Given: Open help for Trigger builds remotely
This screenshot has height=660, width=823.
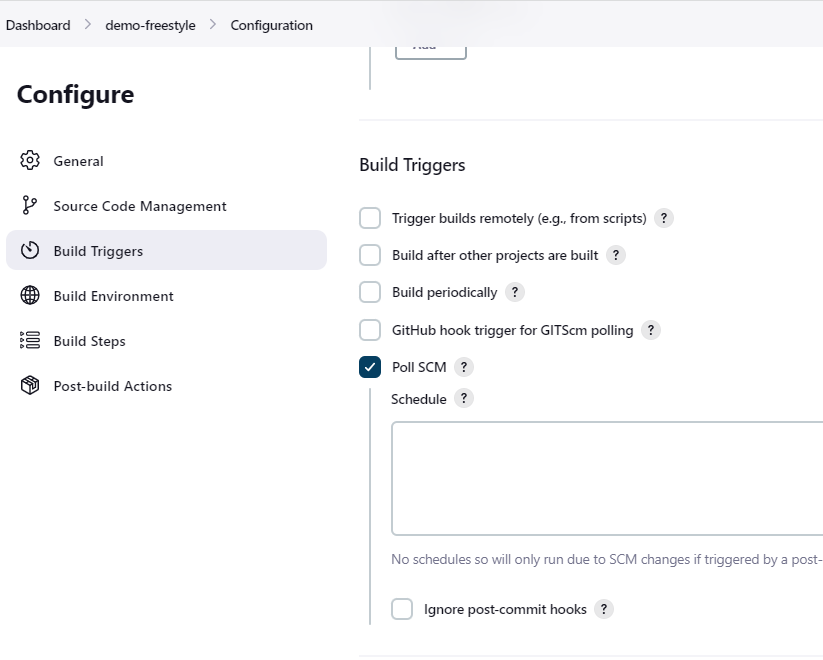Looking at the screenshot, I should point(664,218).
